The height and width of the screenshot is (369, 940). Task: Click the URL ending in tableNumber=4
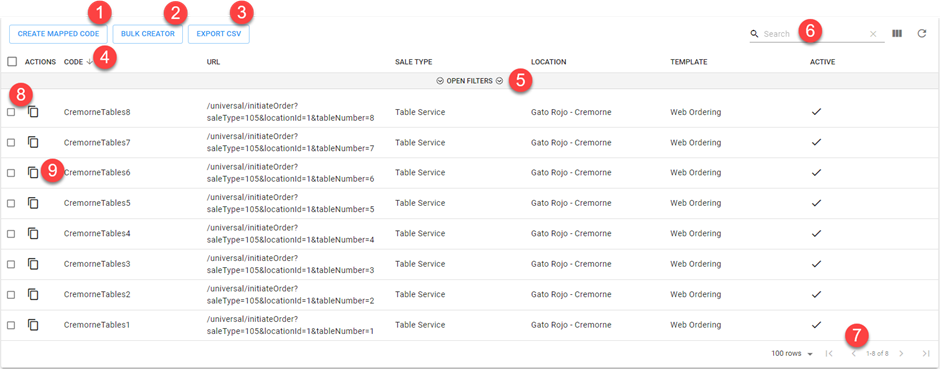290,234
